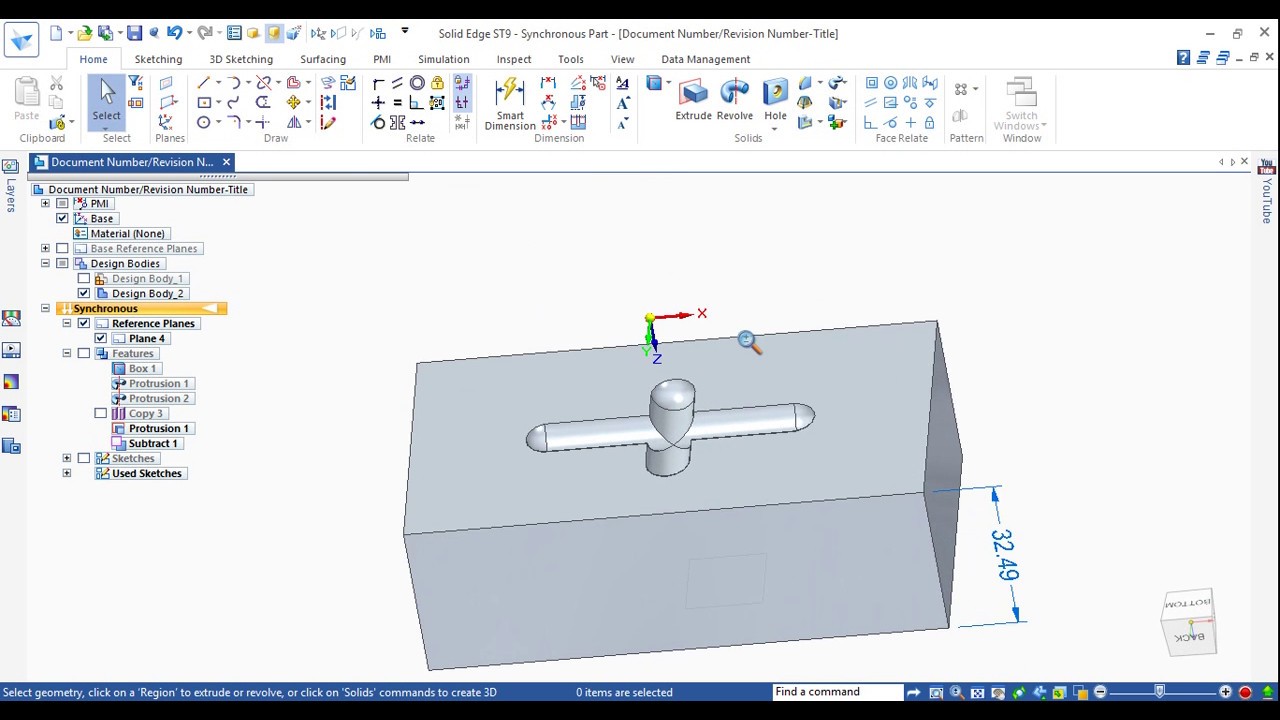This screenshot has width=1280, height=720.
Task: Click the Concentric relate icon
Action: (x=417, y=83)
